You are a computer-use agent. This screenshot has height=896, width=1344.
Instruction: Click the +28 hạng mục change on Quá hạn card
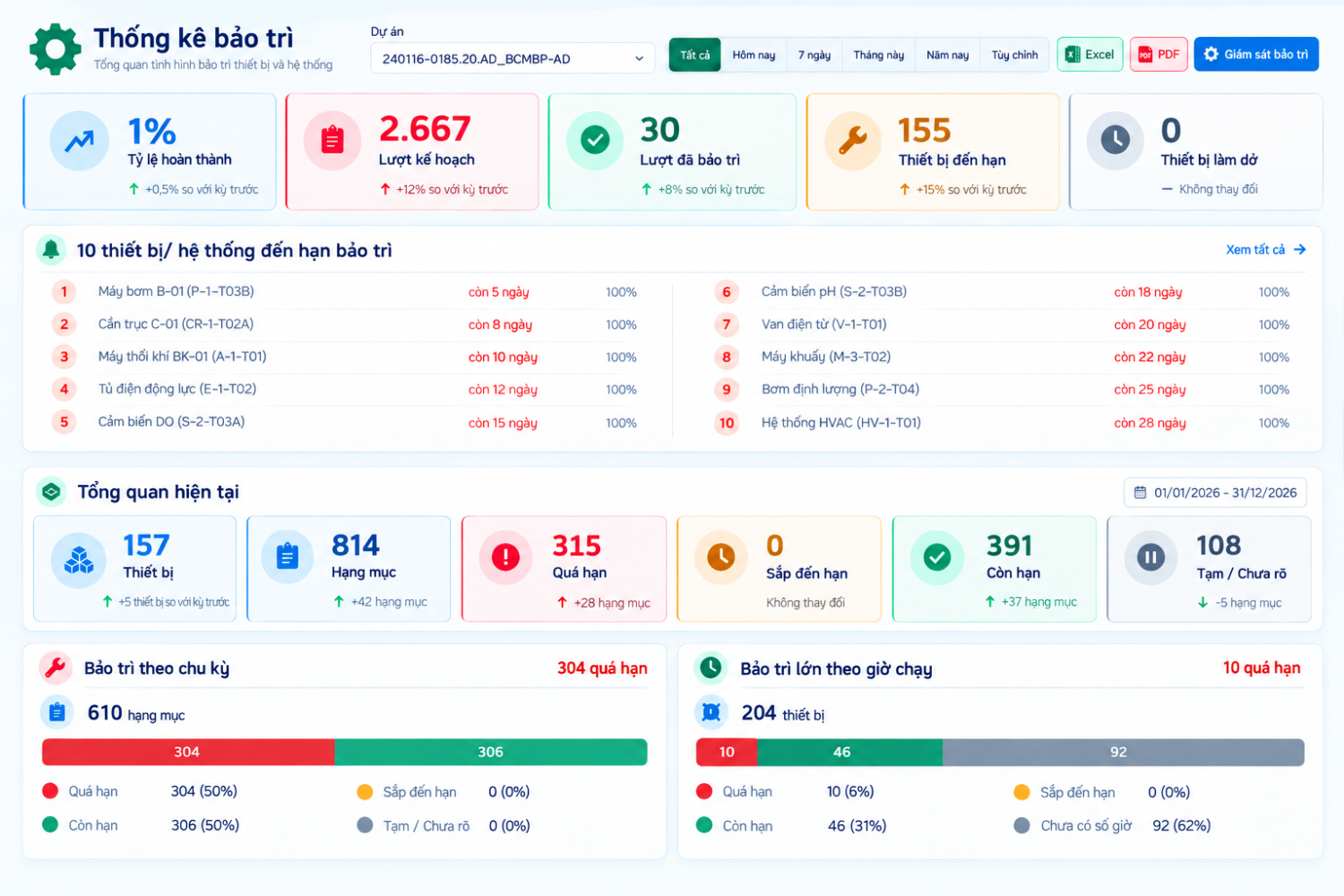(x=605, y=603)
